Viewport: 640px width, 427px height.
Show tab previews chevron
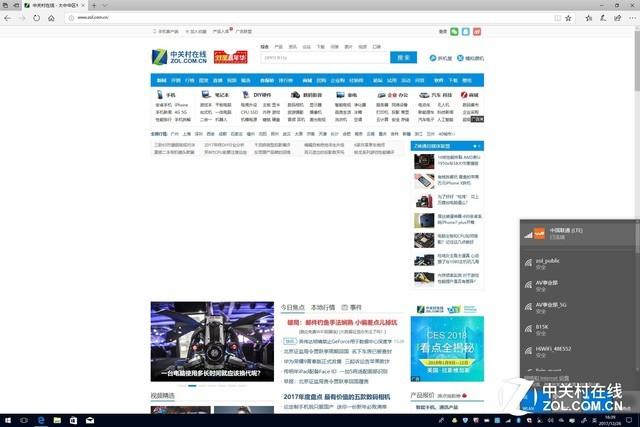104,5
